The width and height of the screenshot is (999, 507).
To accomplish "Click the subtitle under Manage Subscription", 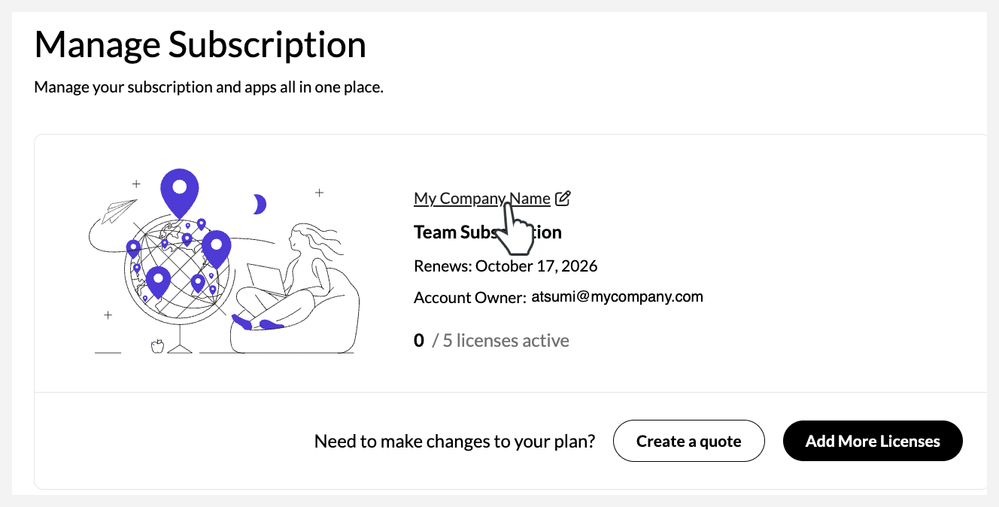I will coord(208,87).
